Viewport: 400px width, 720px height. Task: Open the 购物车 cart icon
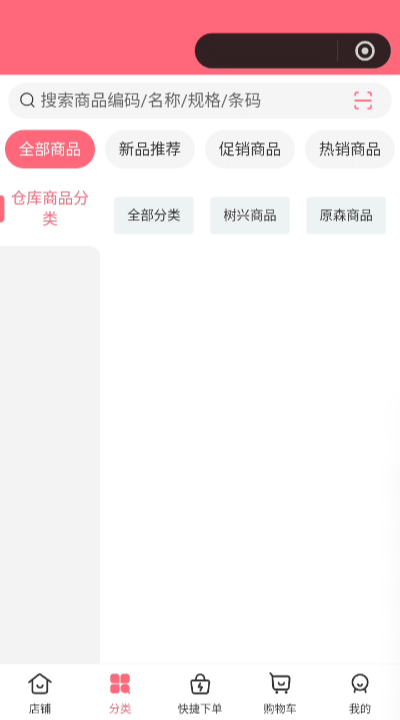[x=280, y=683]
